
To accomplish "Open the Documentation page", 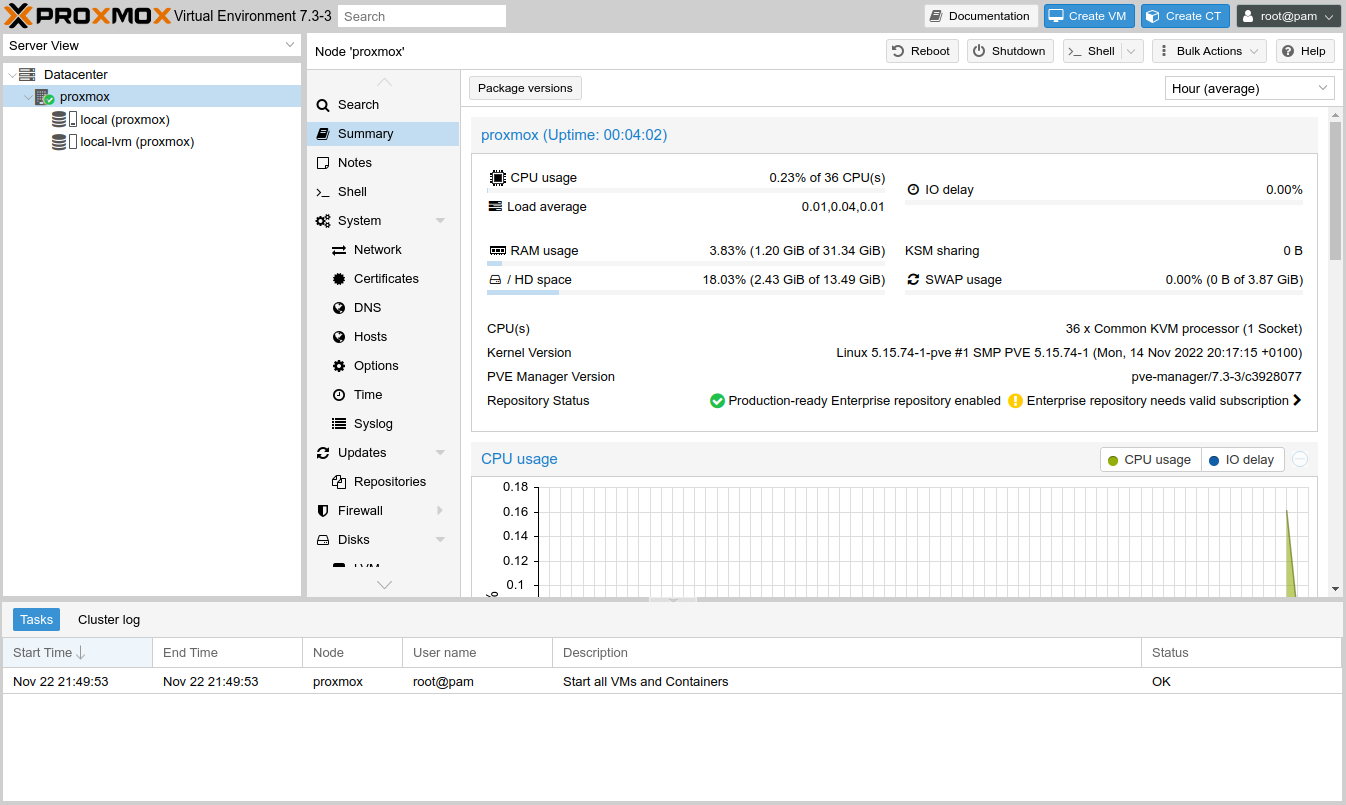I will (980, 15).
